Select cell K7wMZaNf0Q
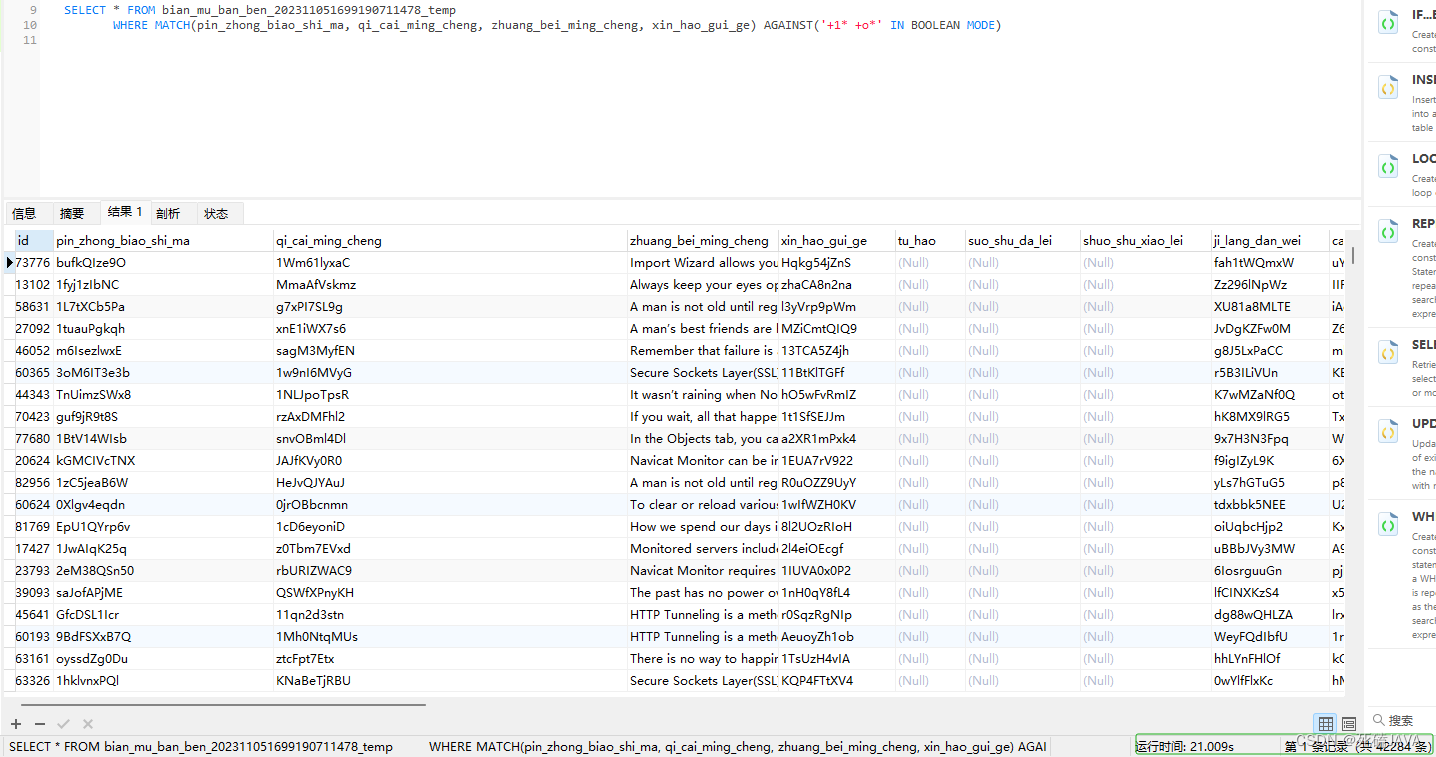This screenshot has width=1436, height=757. click(x=1269, y=394)
